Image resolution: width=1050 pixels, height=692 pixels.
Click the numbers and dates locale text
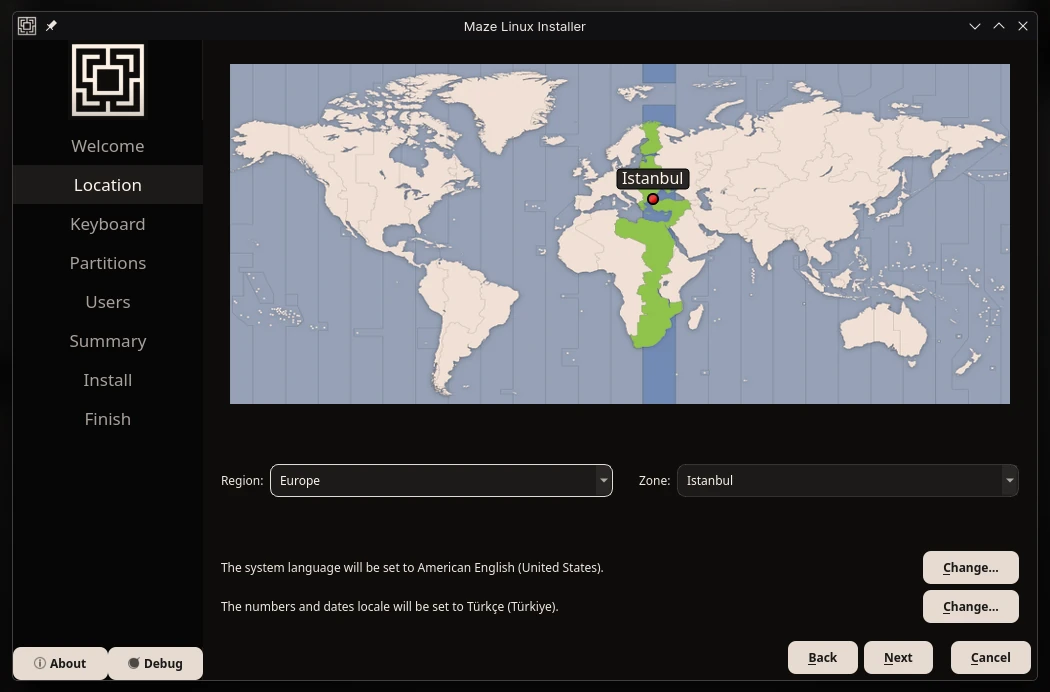(390, 606)
